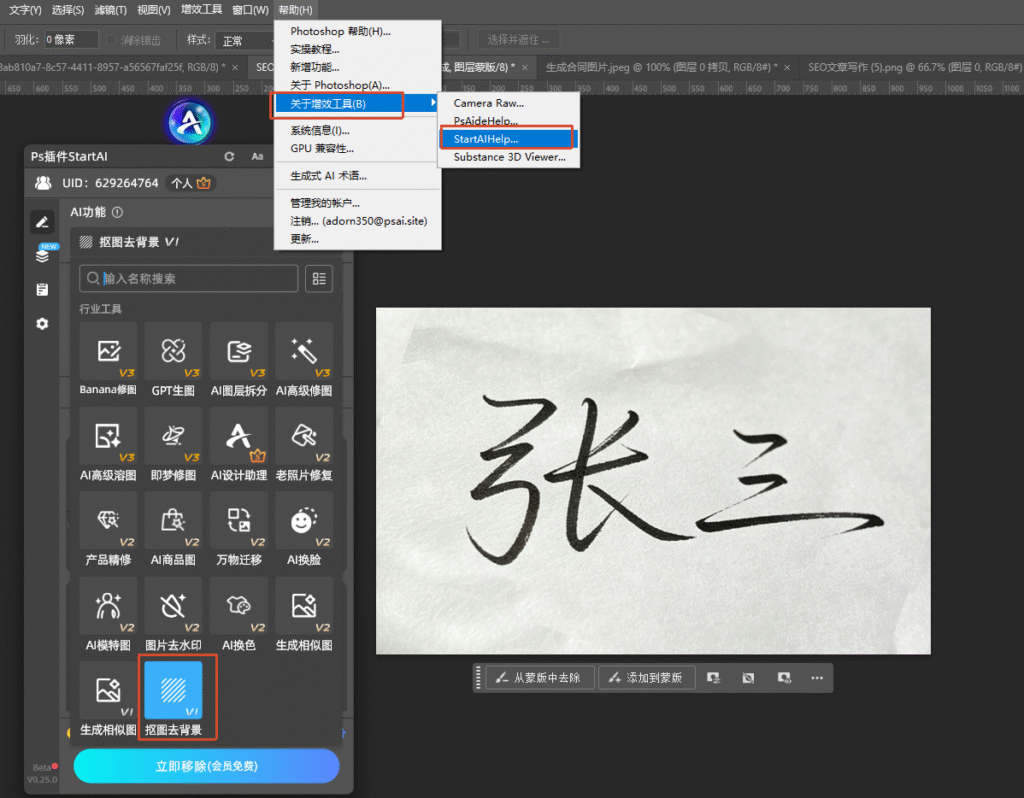Open 万物迁移 tool

pos(239,530)
